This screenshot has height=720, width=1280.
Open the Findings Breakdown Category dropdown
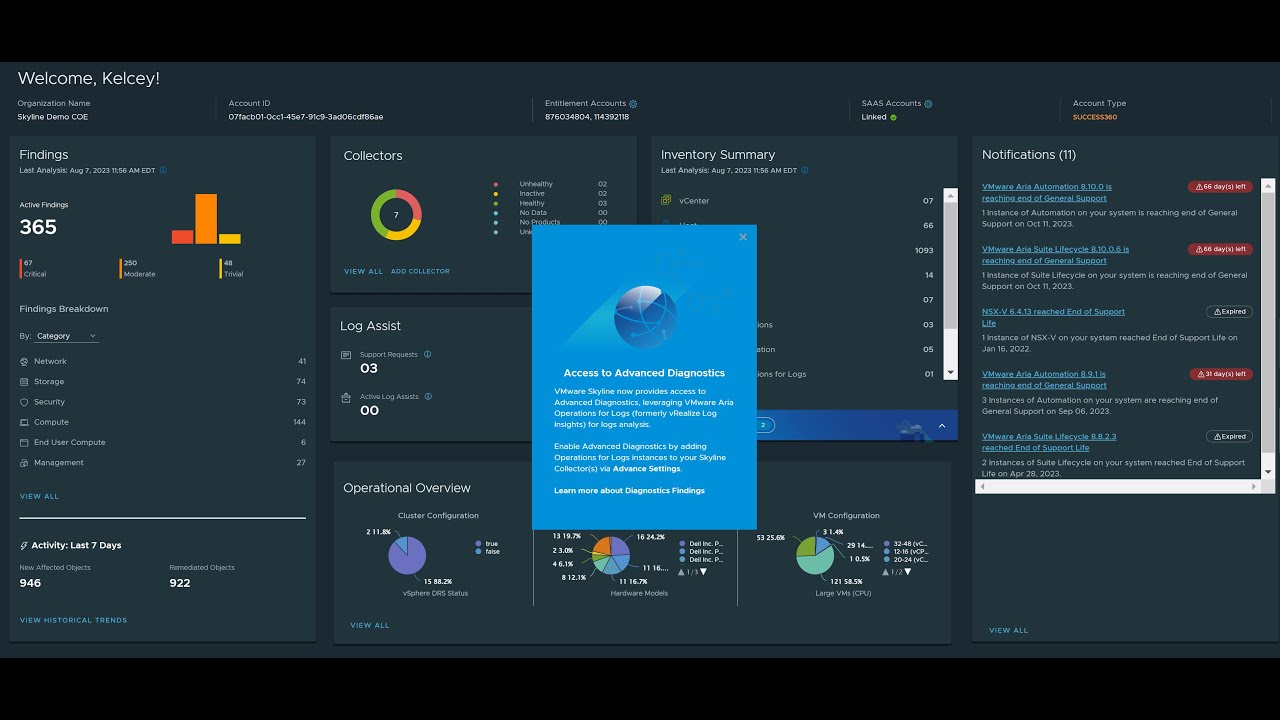point(66,336)
